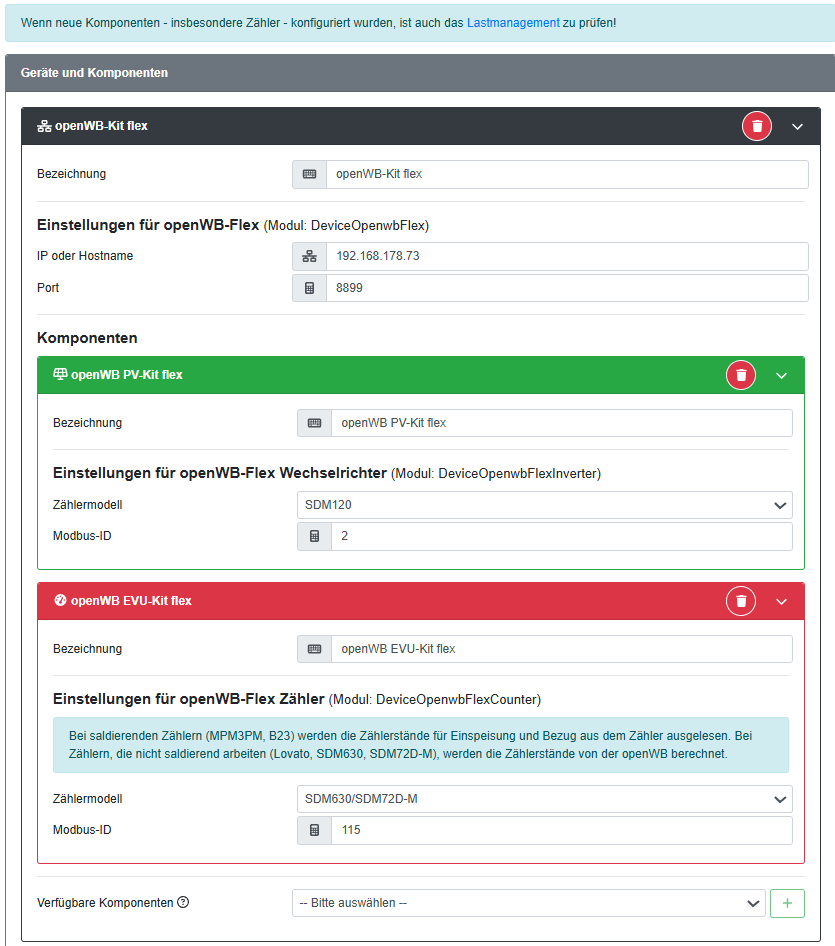The image size is (835, 946).
Task: Edit the Port field showing 8899
Action: (x=567, y=288)
